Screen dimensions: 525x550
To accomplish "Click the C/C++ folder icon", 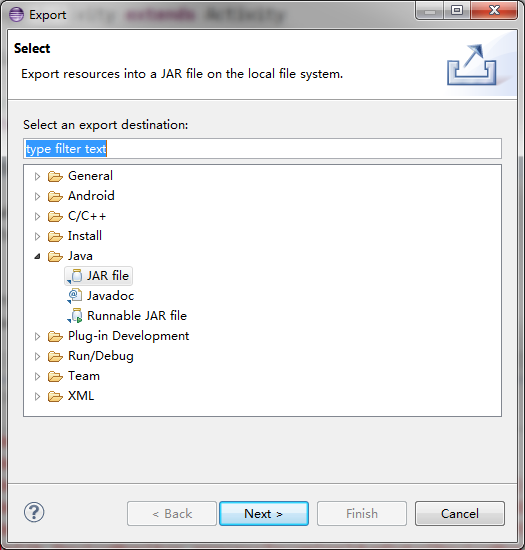I will pyautogui.click(x=55, y=216).
